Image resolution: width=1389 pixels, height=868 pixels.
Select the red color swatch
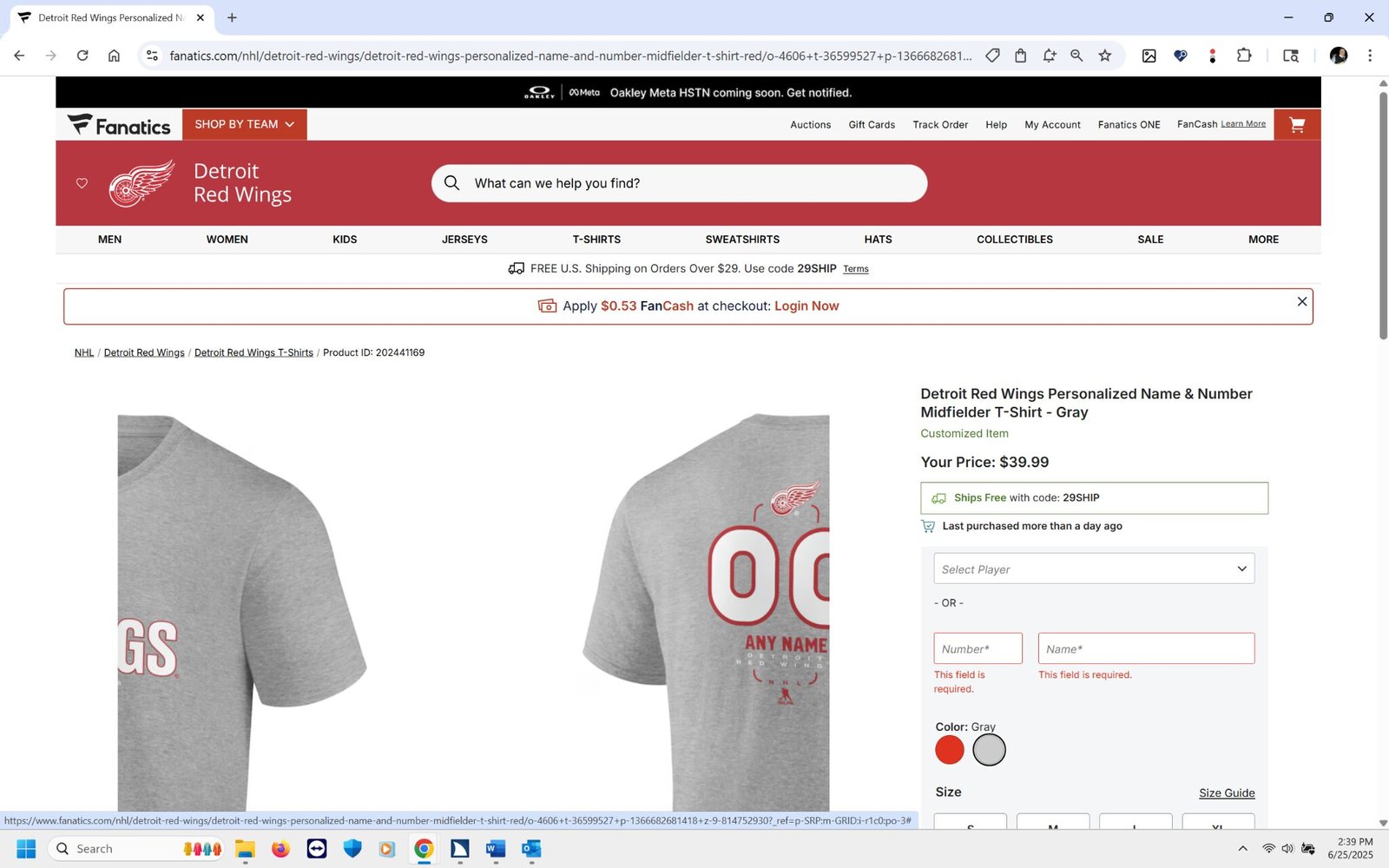(x=950, y=750)
